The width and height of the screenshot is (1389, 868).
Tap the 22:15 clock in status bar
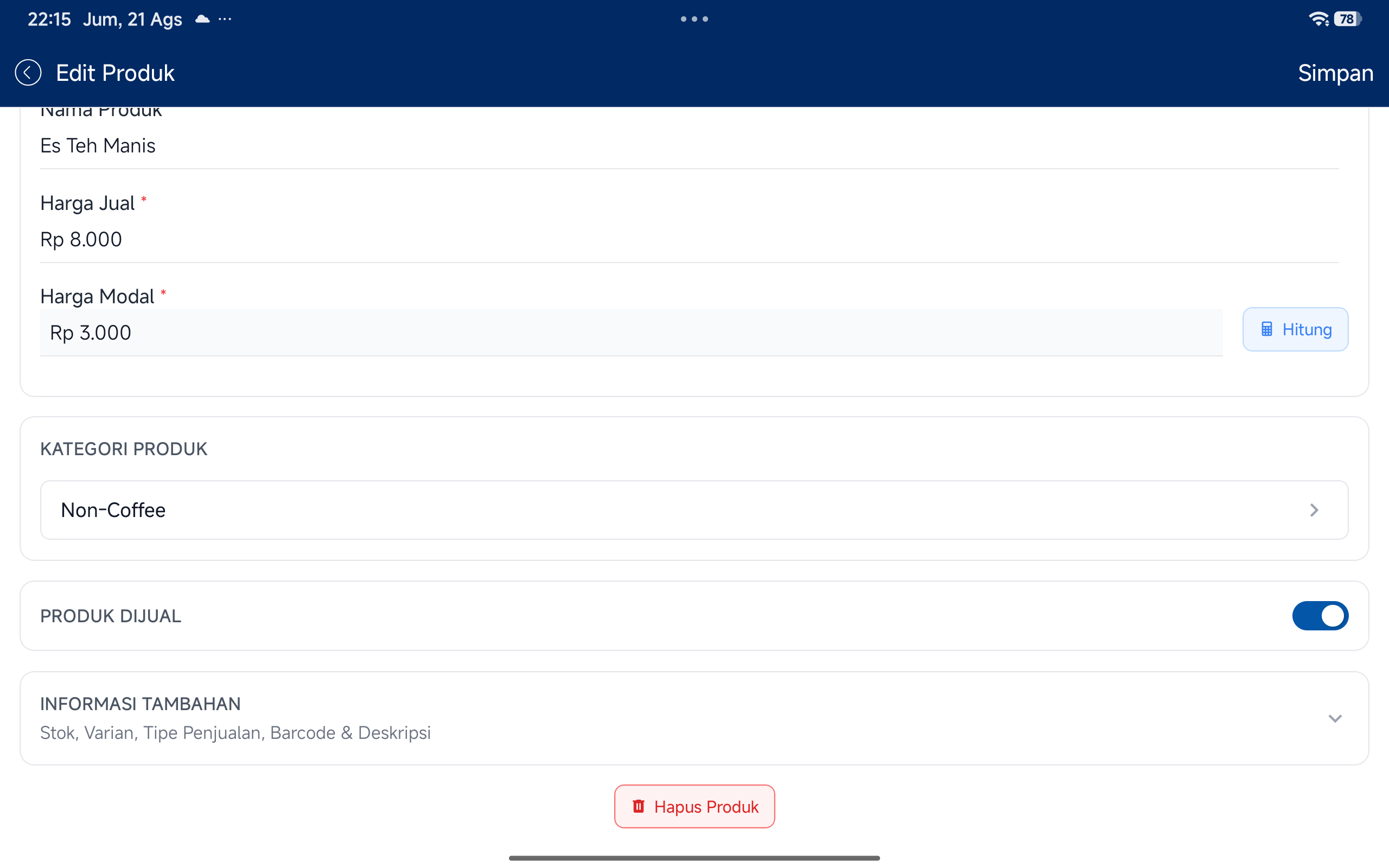click(49, 19)
